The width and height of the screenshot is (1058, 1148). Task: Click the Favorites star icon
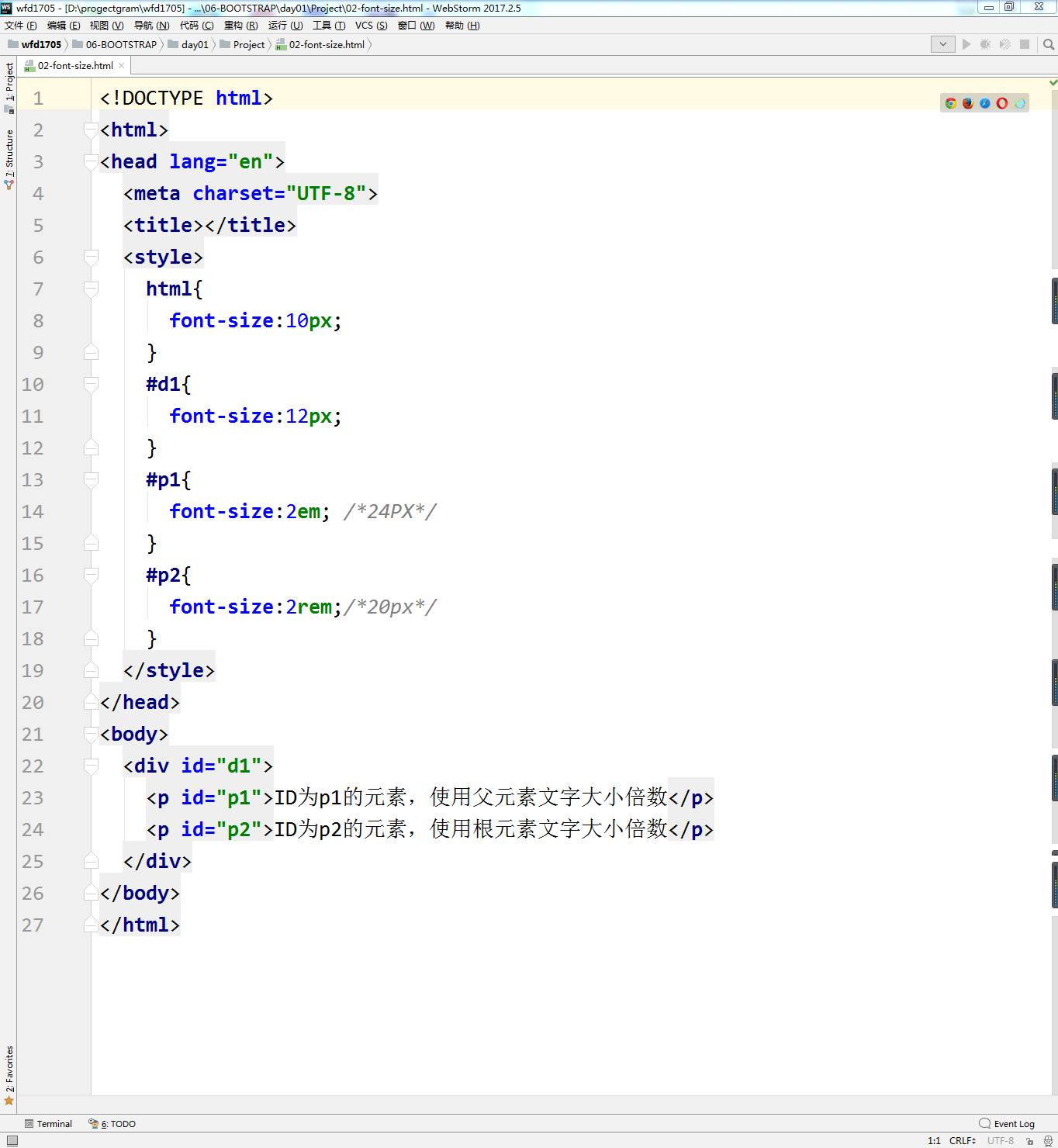tap(9, 1100)
